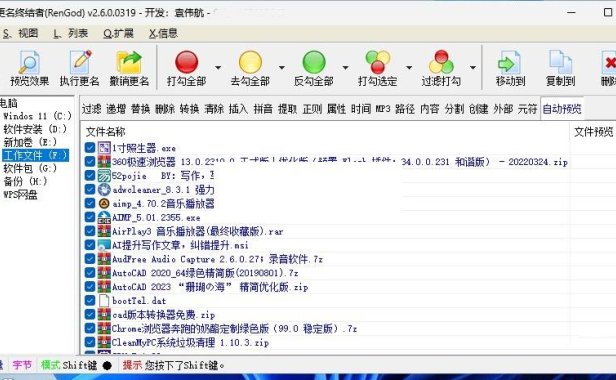Switch to the 正则 tab
This screenshot has width=616, height=380.
pyautogui.click(x=312, y=109)
